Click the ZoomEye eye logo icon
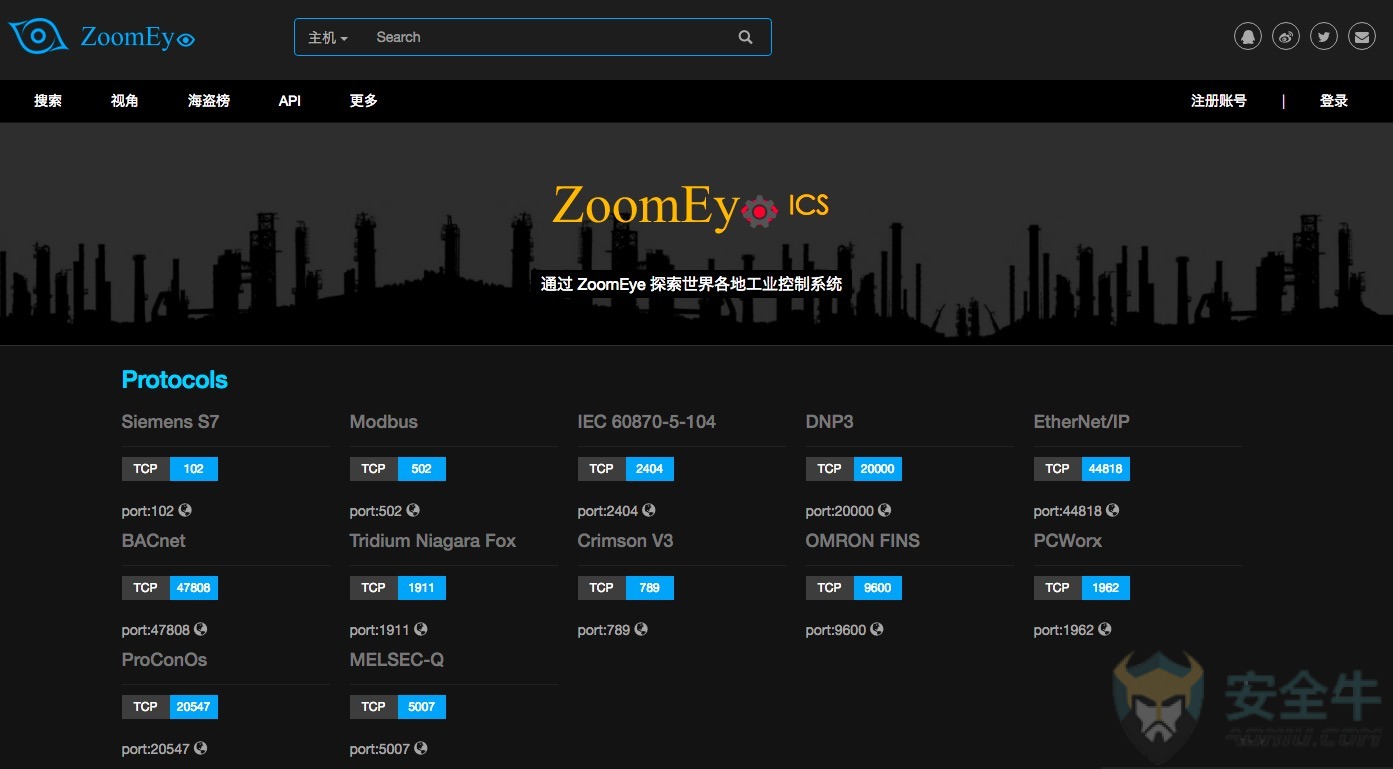 pyautogui.click(x=37, y=37)
